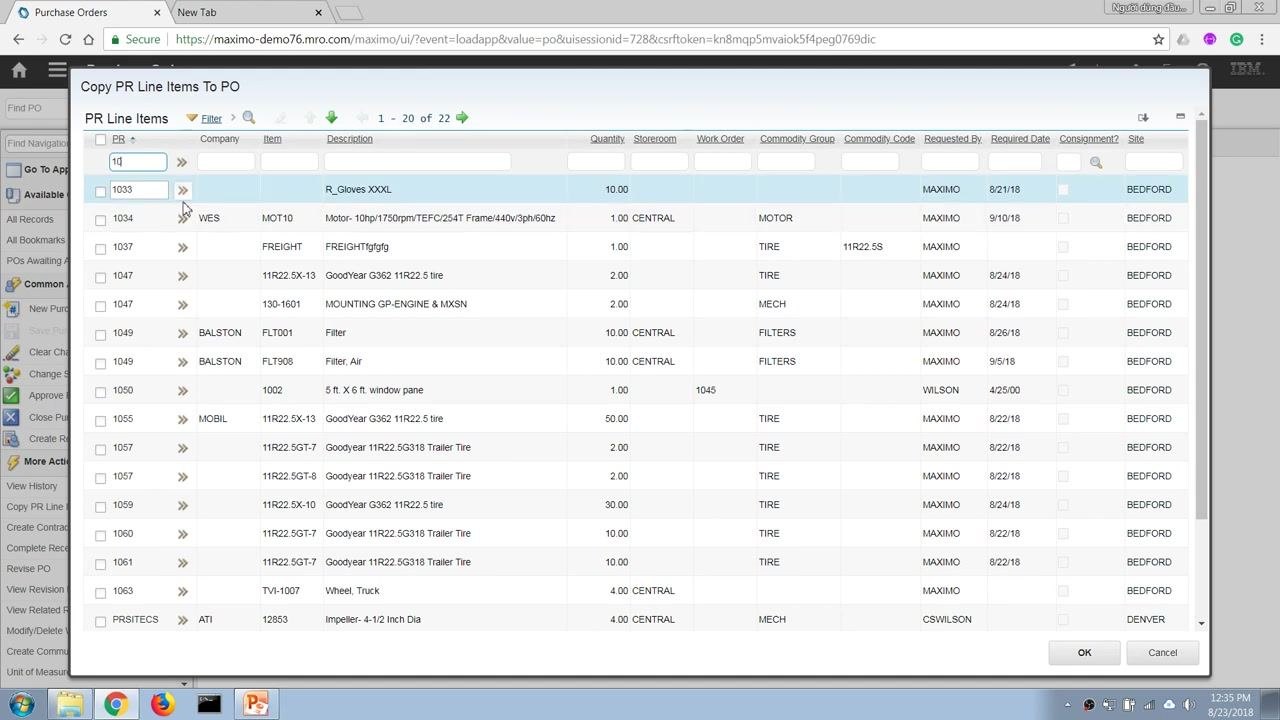Viewport: 1280px width, 720px height.
Task: Select checkbox for PR 1050 window pane
Action: point(100,392)
